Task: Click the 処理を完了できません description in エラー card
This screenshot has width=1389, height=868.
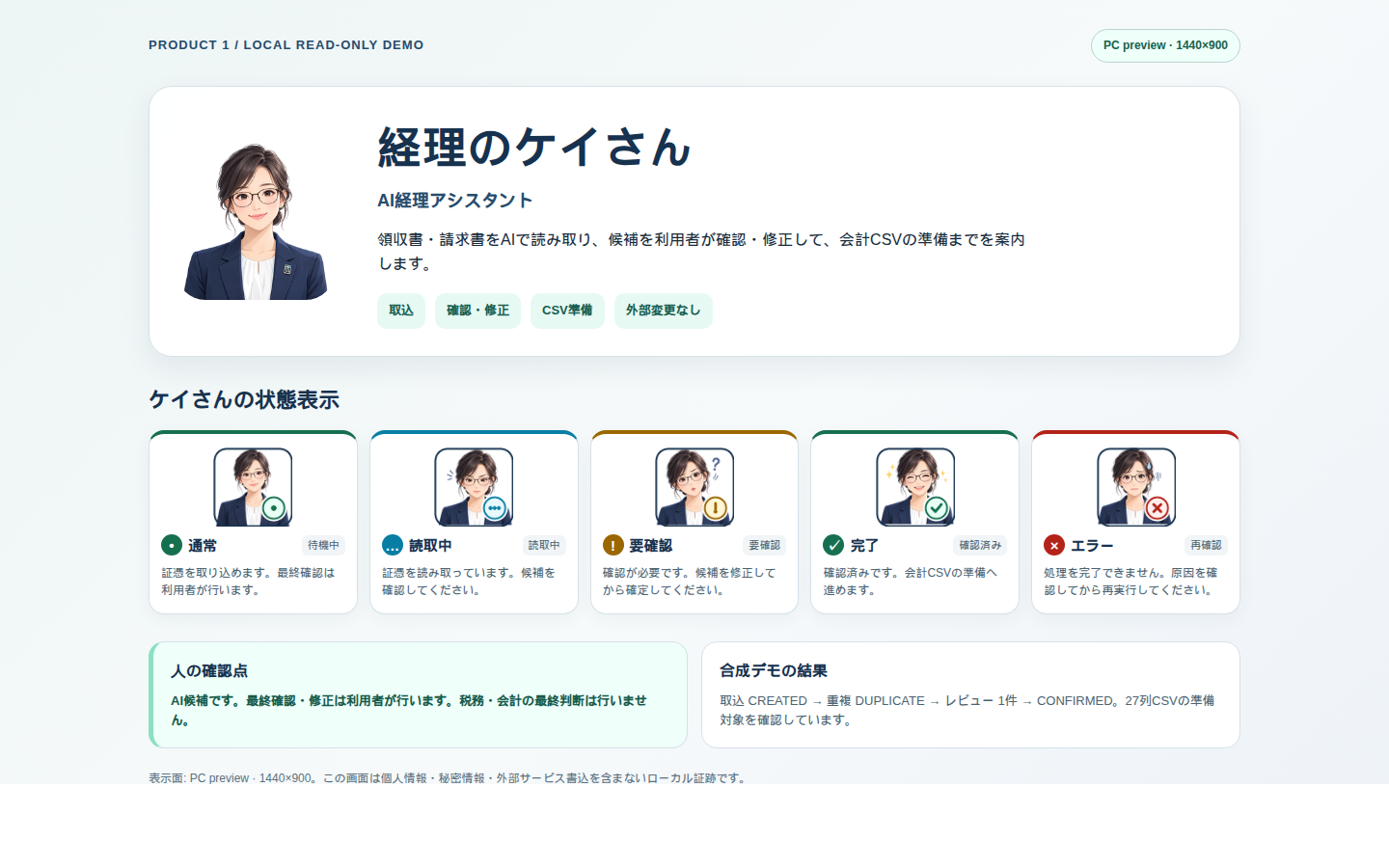Action: coord(1130,582)
